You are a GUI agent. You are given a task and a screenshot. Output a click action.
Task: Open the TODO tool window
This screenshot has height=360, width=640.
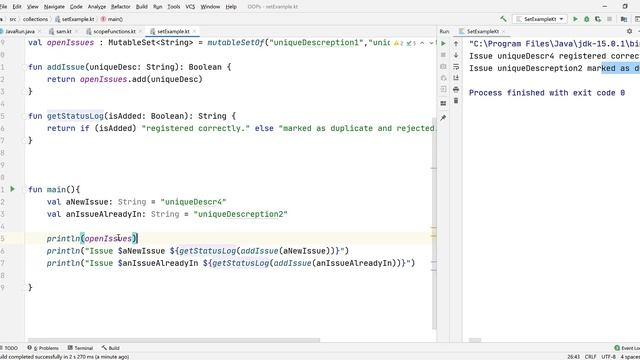[x=9, y=348]
